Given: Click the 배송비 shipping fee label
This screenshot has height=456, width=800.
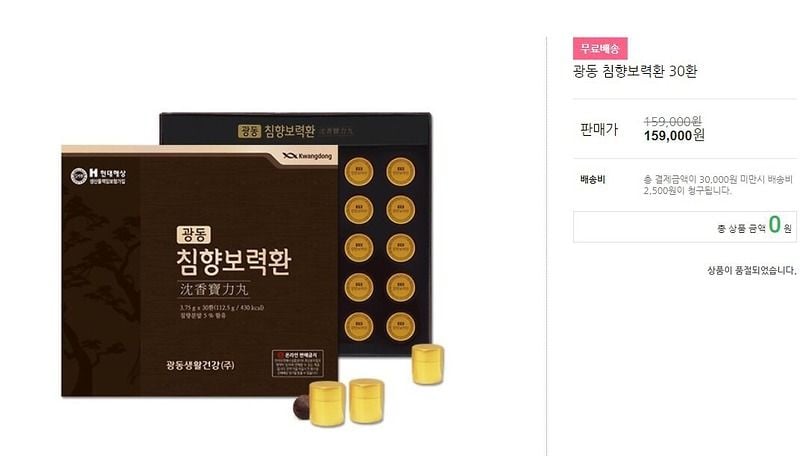Looking at the screenshot, I should tap(592, 180).
